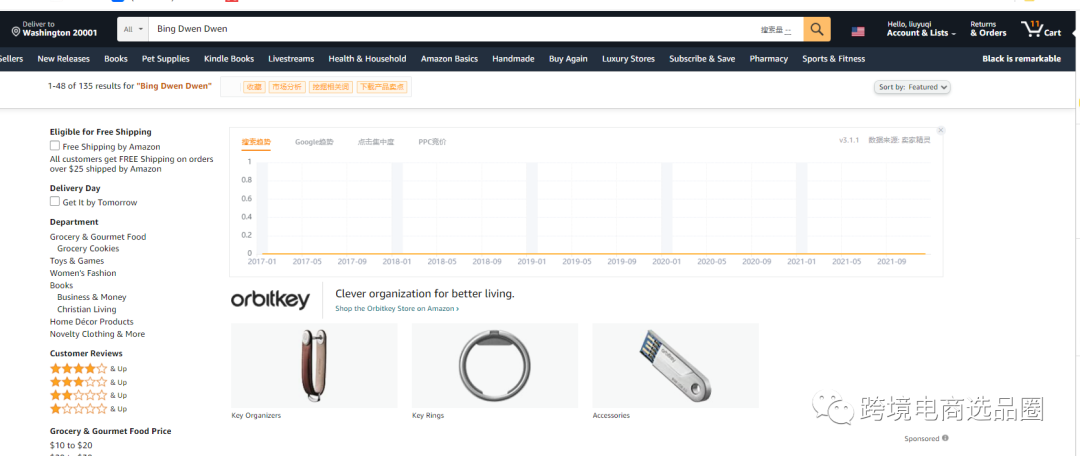Select Business & Money subcategory

pos(92,297)
